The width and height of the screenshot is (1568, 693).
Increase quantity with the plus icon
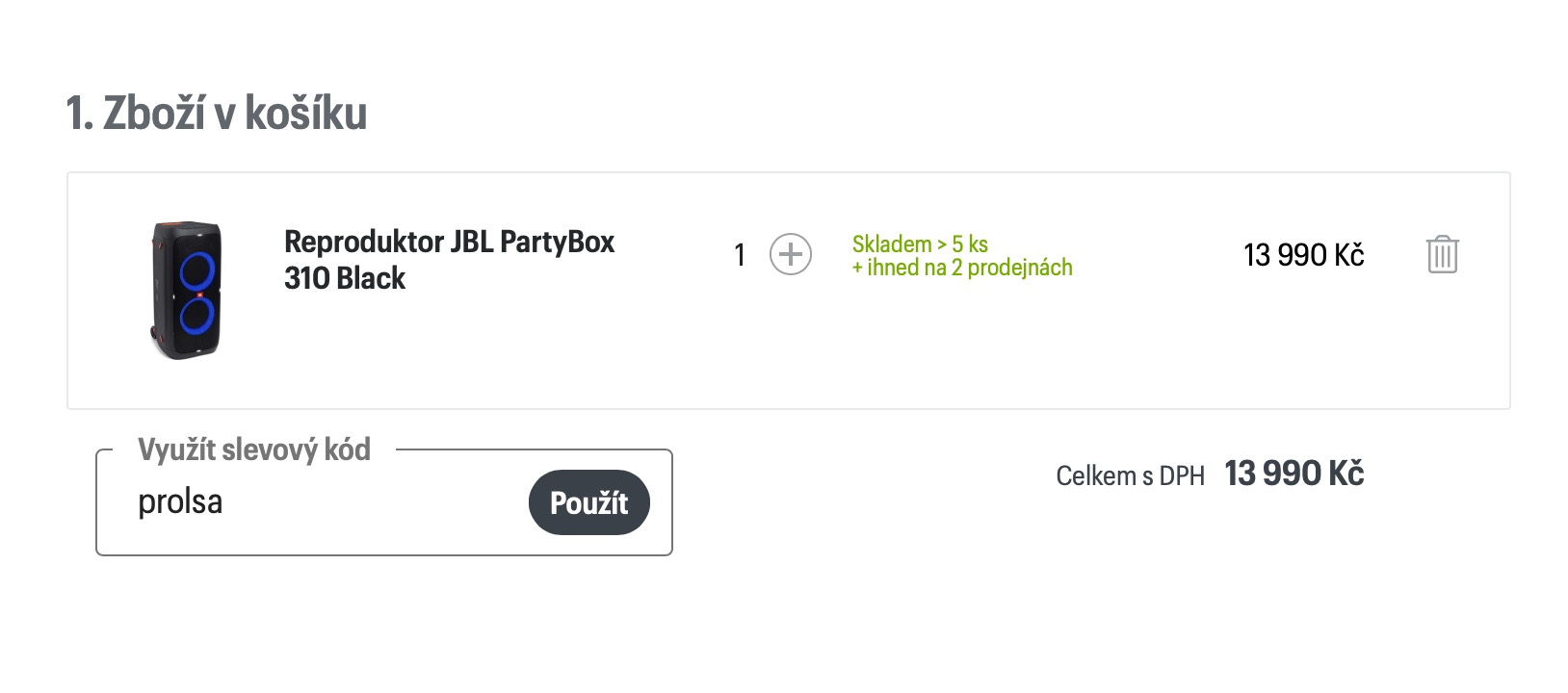pyautogui.click(x=791, y=255)
